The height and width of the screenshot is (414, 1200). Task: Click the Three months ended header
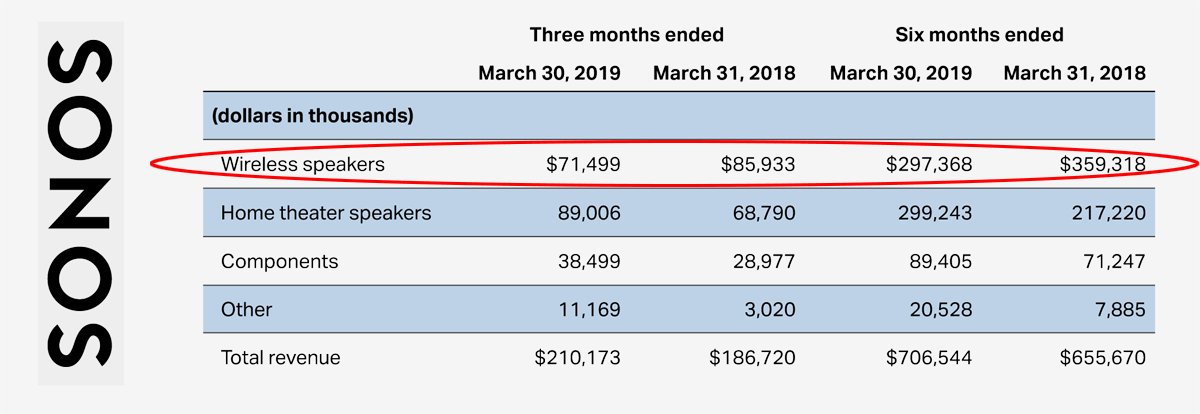click(627, 35)
